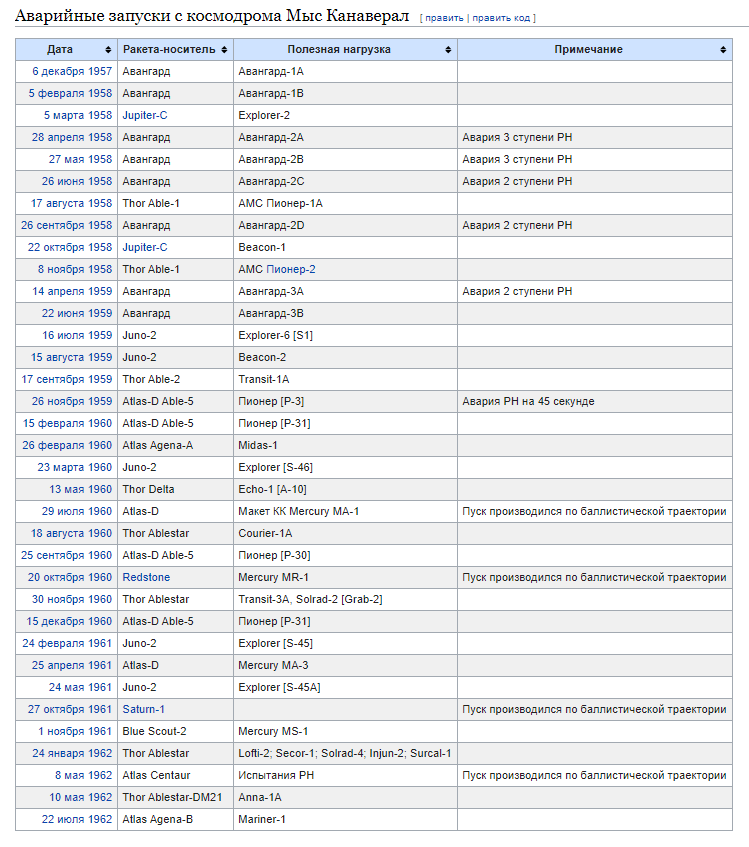Select 'Blue Scout-2' rocket cell
Screen dimensions: 749x847
[176, 732]
